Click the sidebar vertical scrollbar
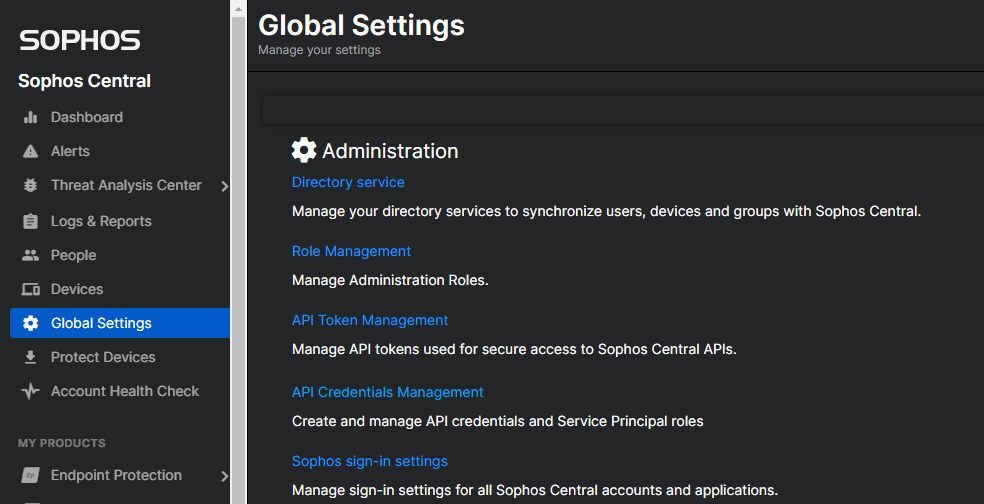 238,250
